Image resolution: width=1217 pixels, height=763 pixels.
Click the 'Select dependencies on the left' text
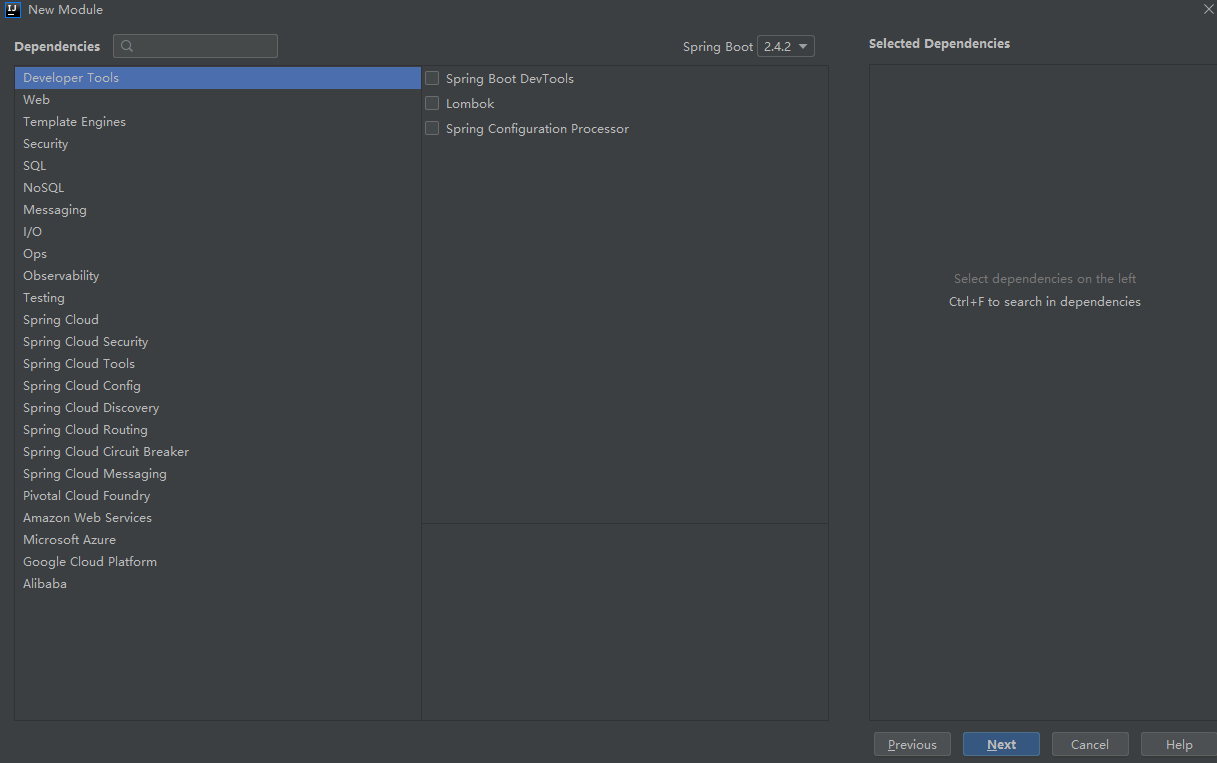pyautogui.click(x=1045, y=279)
